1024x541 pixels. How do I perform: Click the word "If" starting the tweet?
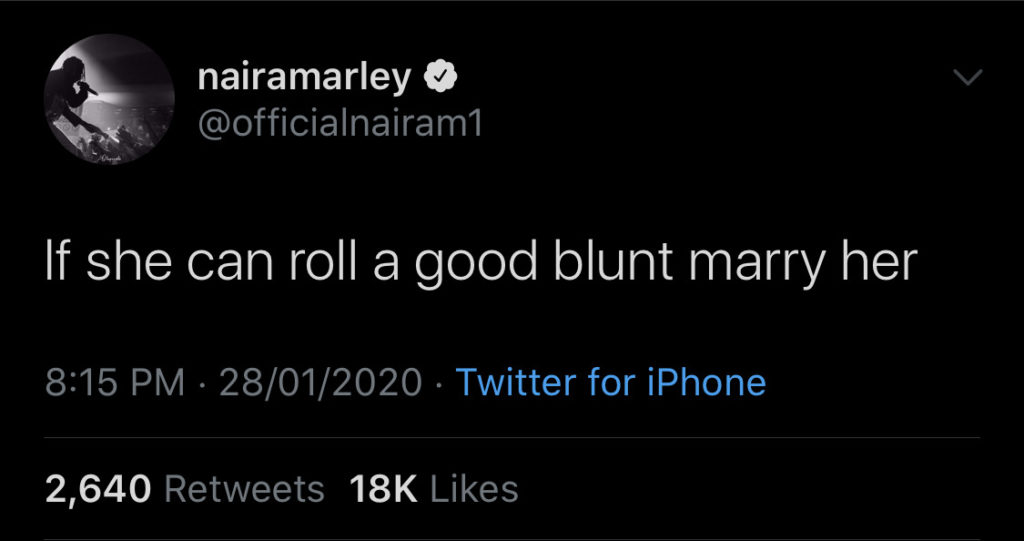pyautogui.click(x=57, y=262)
